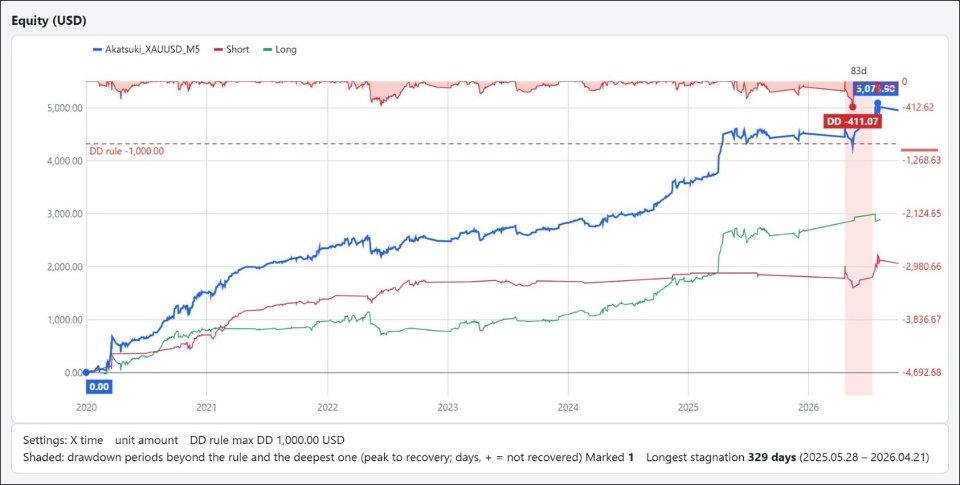The width and height of the screenshot is (960, 485).
Task: Click the 2026 time axis label
Action: tap(808, 408)
